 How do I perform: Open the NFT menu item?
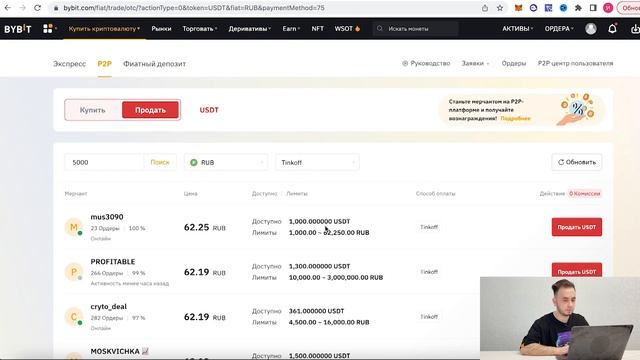tap(318, 29)
